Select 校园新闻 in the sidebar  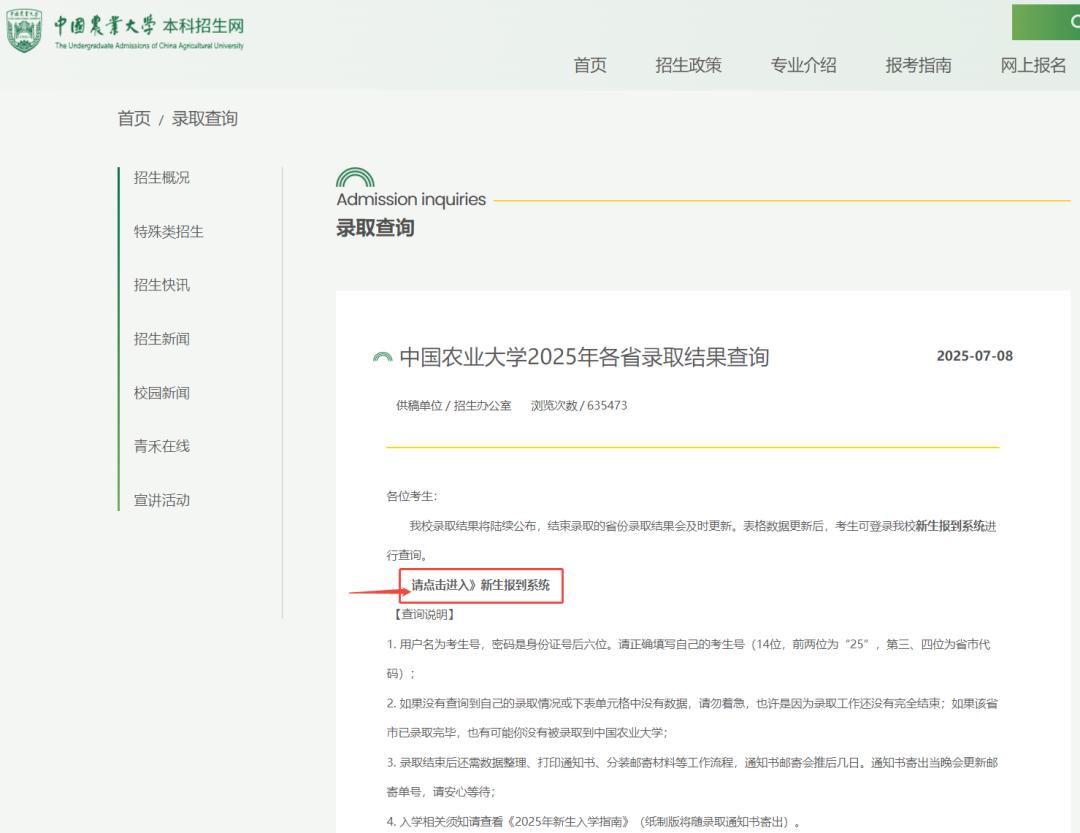(x=162, y=393)
